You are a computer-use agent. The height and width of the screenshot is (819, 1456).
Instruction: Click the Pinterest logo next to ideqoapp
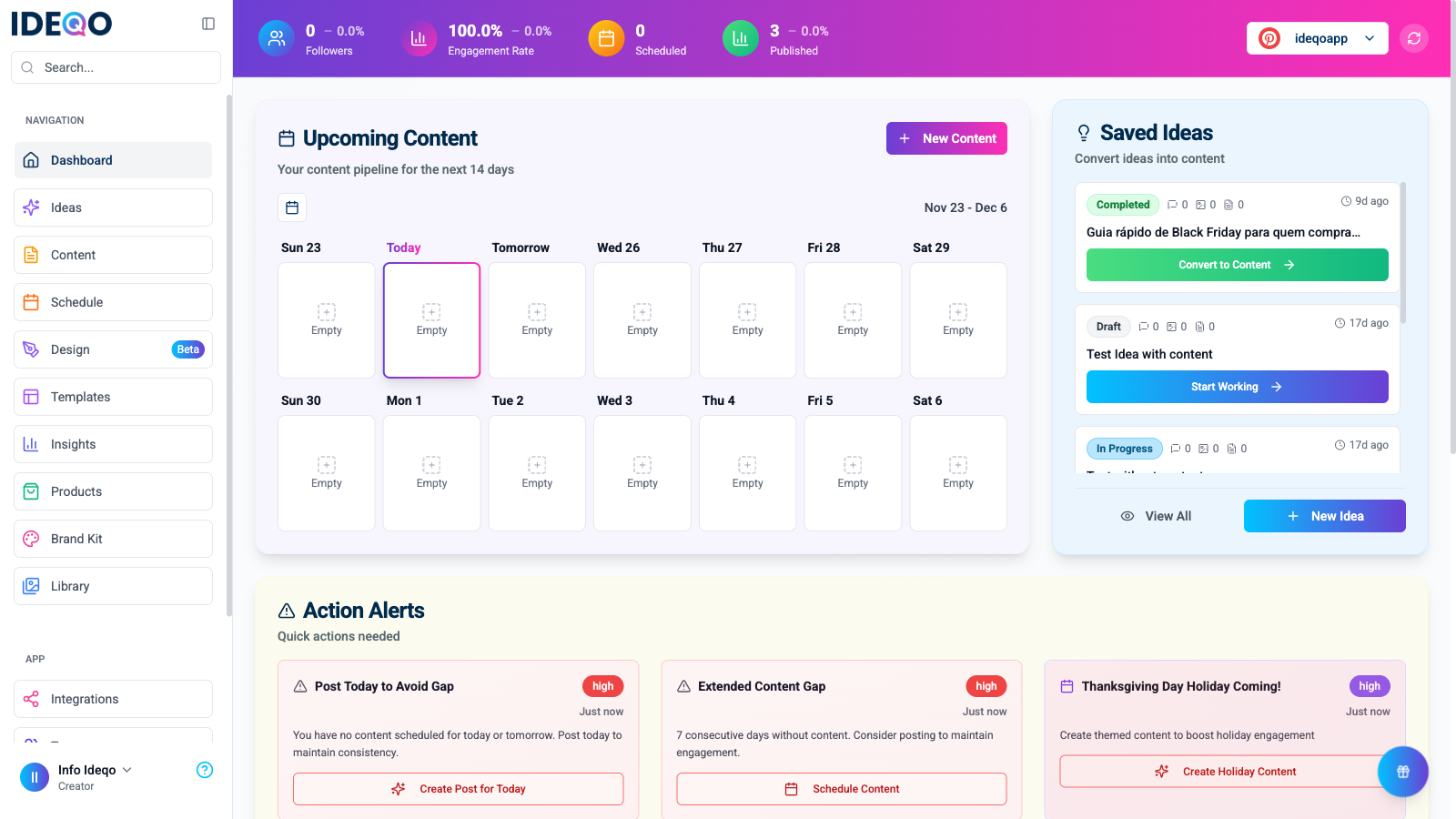coord(1269,38)
